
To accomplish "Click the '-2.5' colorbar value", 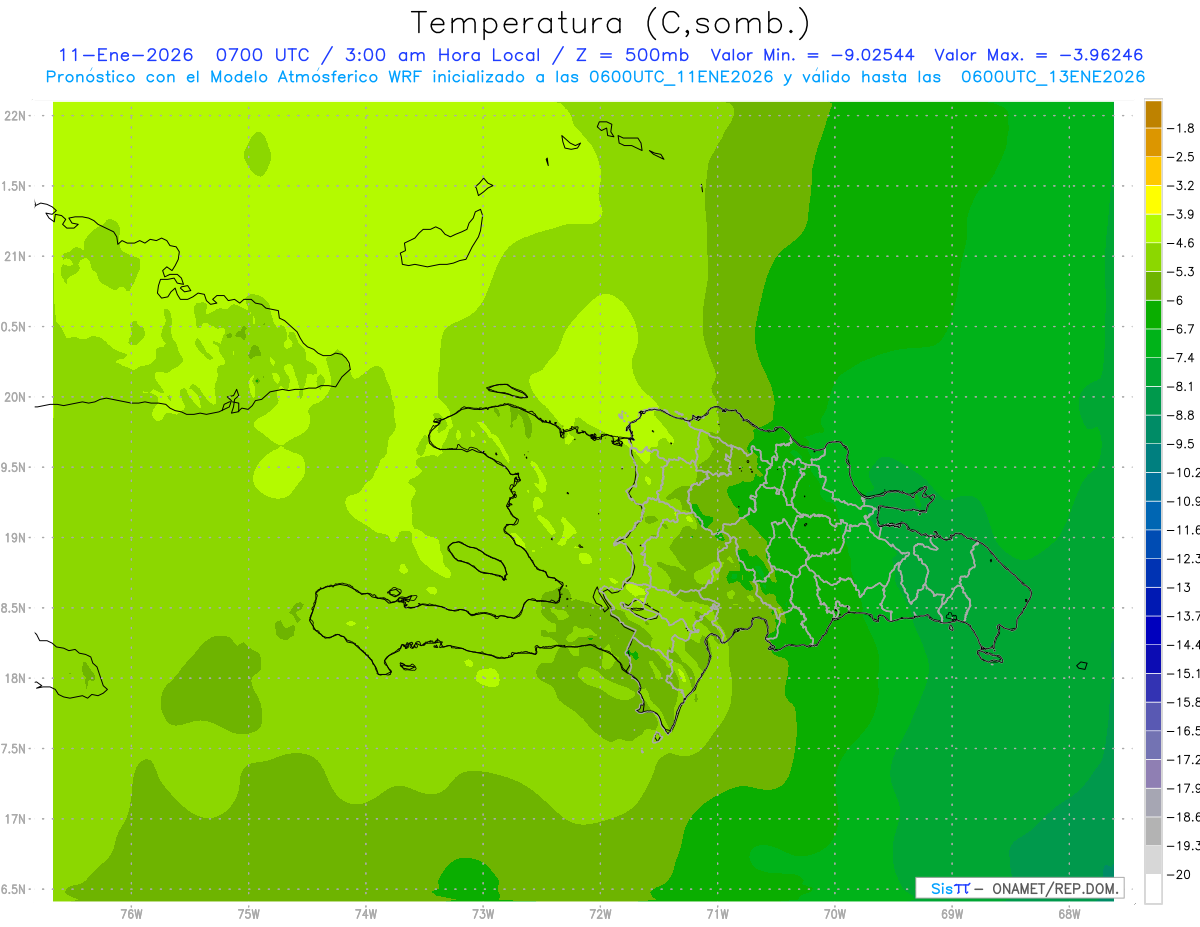I will 1182,157.
